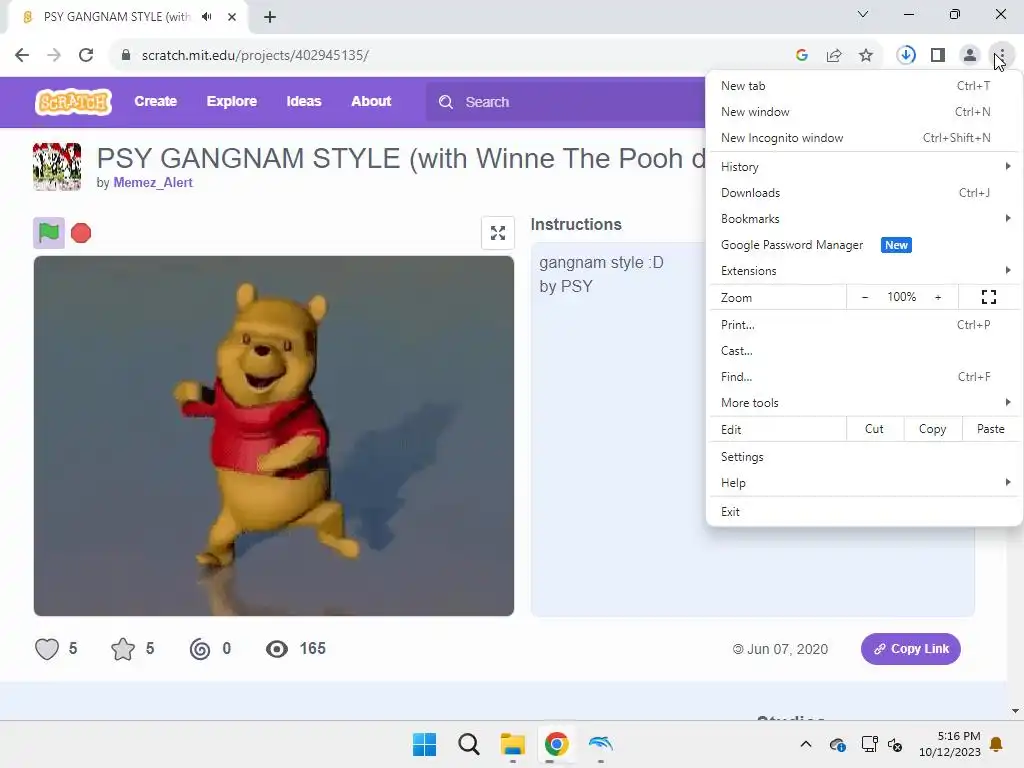Open Google Password Manager
The height and width of the screenshot is (768, 1024).
[864, 245]
